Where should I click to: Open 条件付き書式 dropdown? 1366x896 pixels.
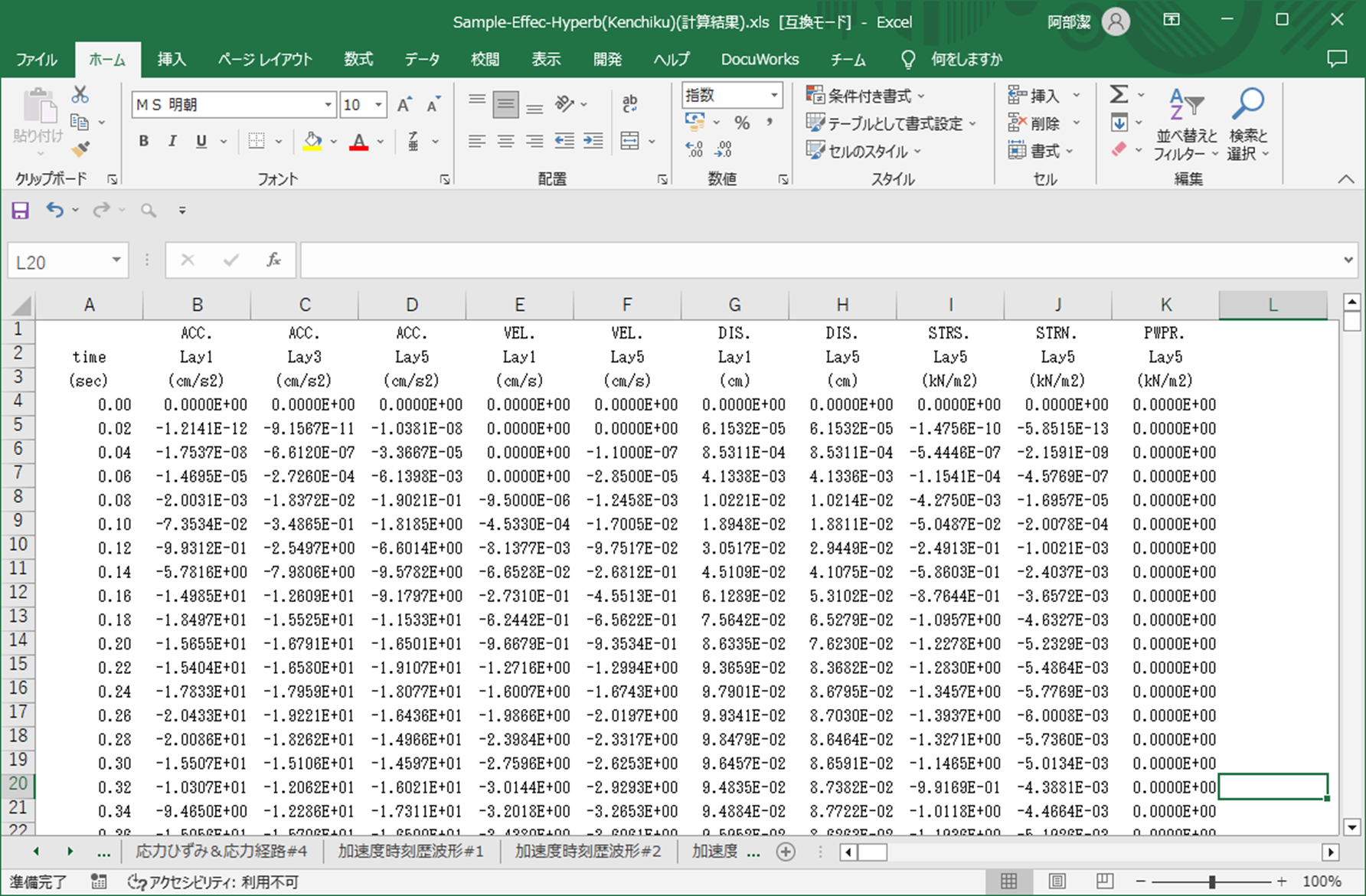[866, 96]
